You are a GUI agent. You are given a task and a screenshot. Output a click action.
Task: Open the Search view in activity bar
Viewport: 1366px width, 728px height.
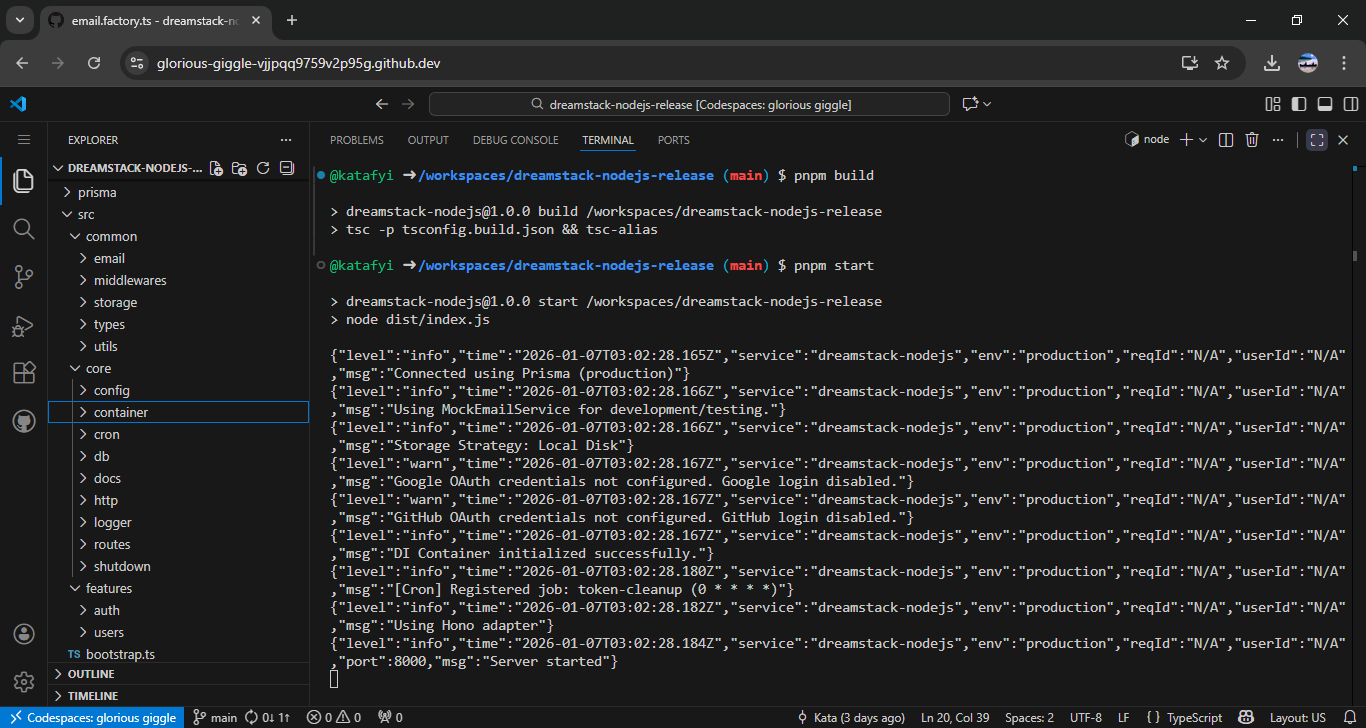point(24,229)
